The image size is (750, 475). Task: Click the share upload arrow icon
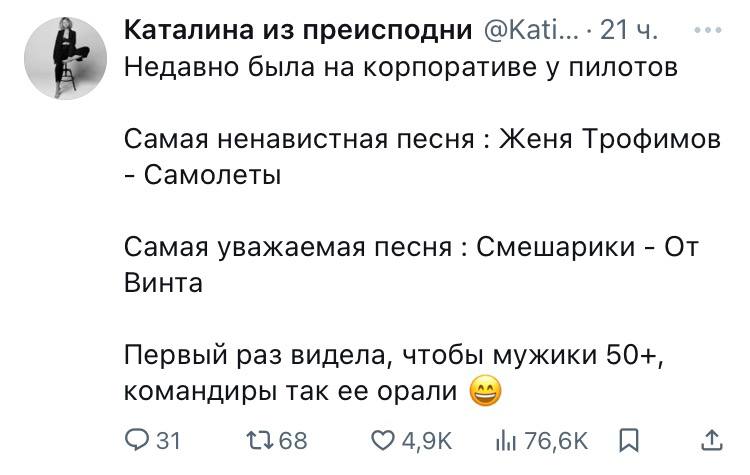pyautogui.click(x=711, y=440)
